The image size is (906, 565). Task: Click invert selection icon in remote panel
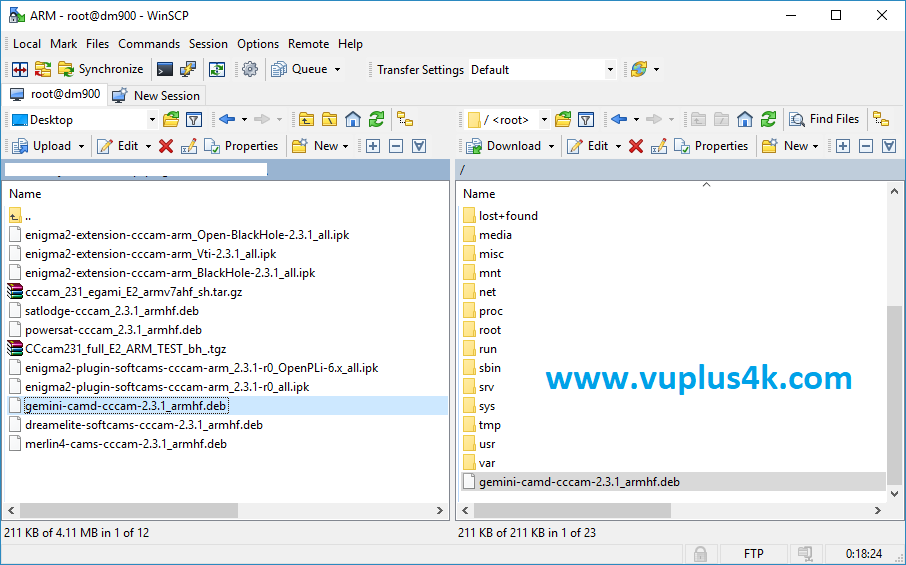point(889,146)
